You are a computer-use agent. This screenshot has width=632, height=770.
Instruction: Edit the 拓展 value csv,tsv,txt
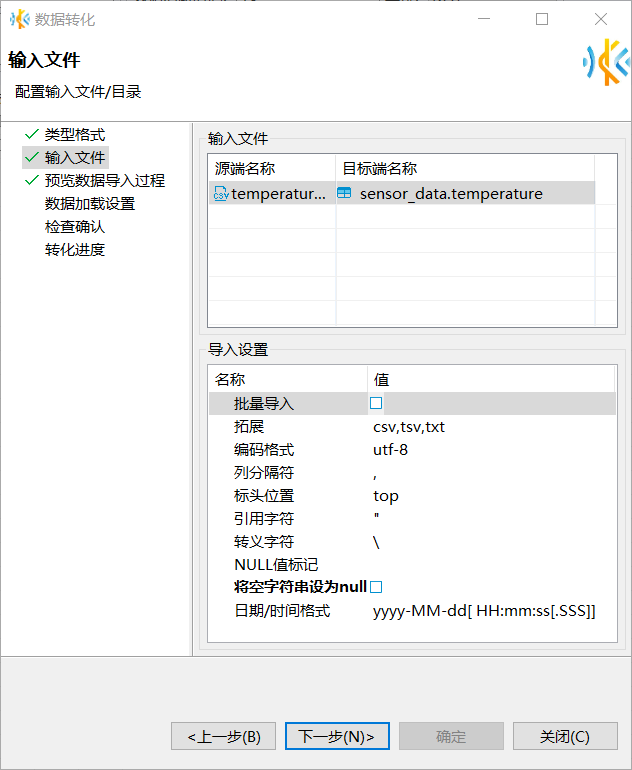pos(409,427)
